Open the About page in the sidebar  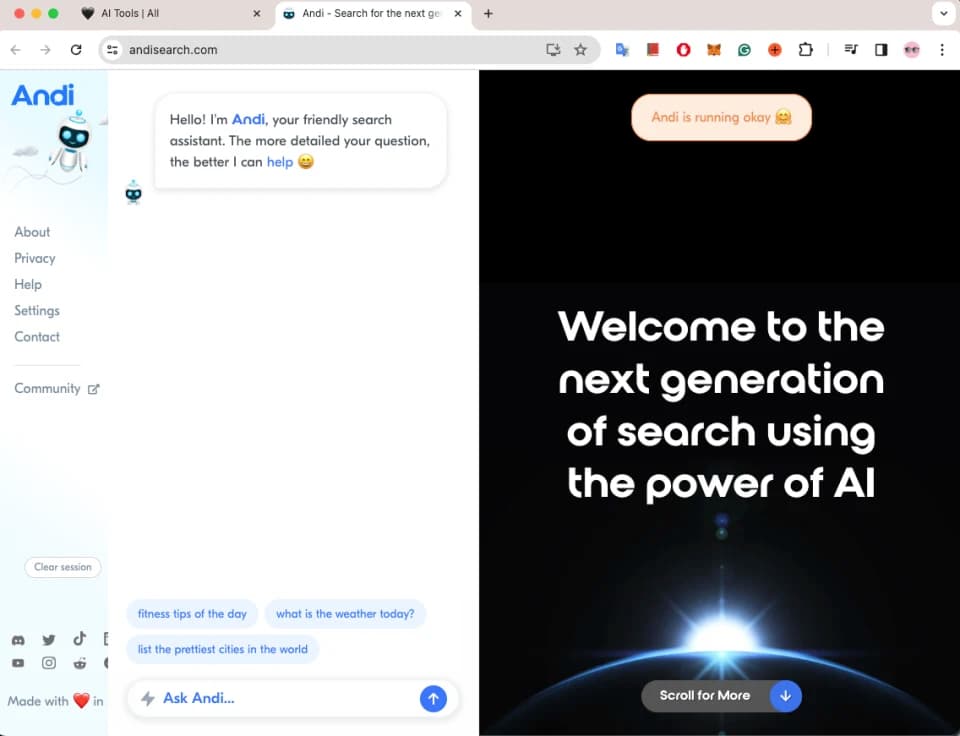[32, 232]
